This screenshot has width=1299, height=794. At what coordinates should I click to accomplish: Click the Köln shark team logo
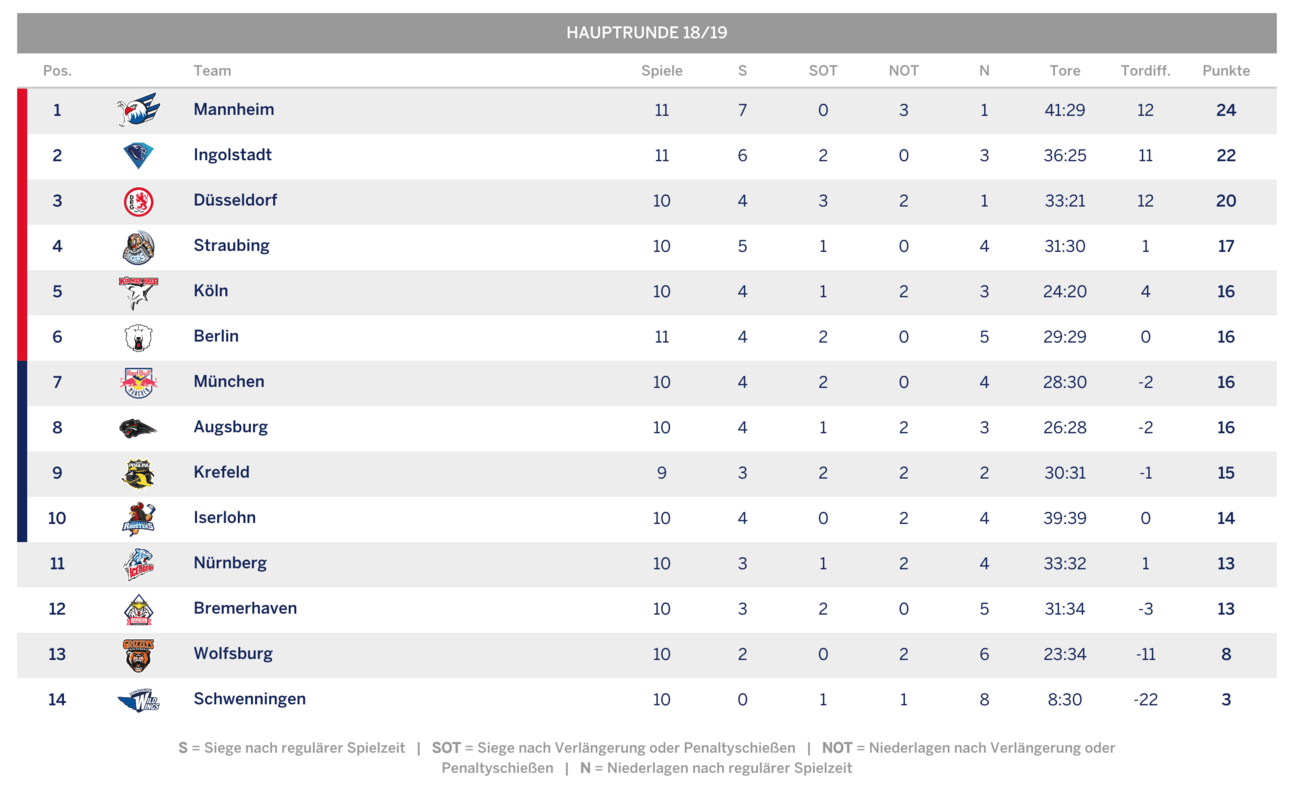138,292
